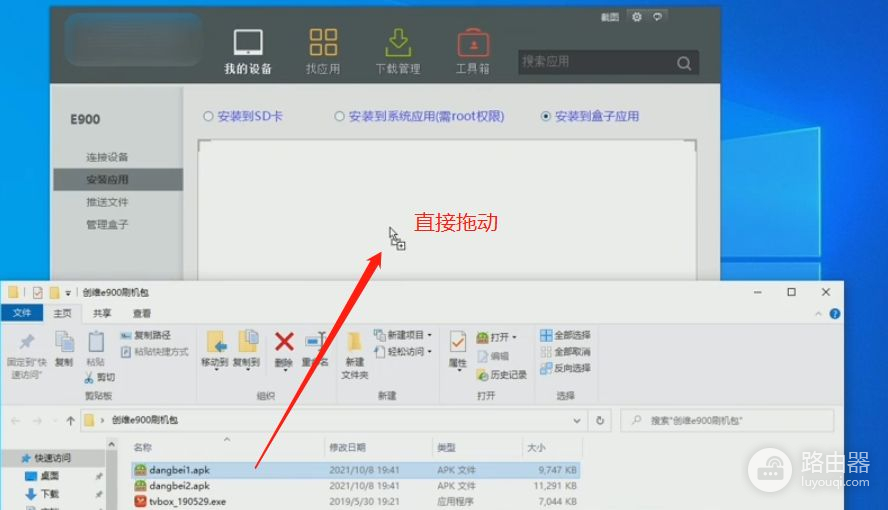The image size is (888, 510).
Task: Click 历史记录 in the ribbon
Action: coord(502,375)
